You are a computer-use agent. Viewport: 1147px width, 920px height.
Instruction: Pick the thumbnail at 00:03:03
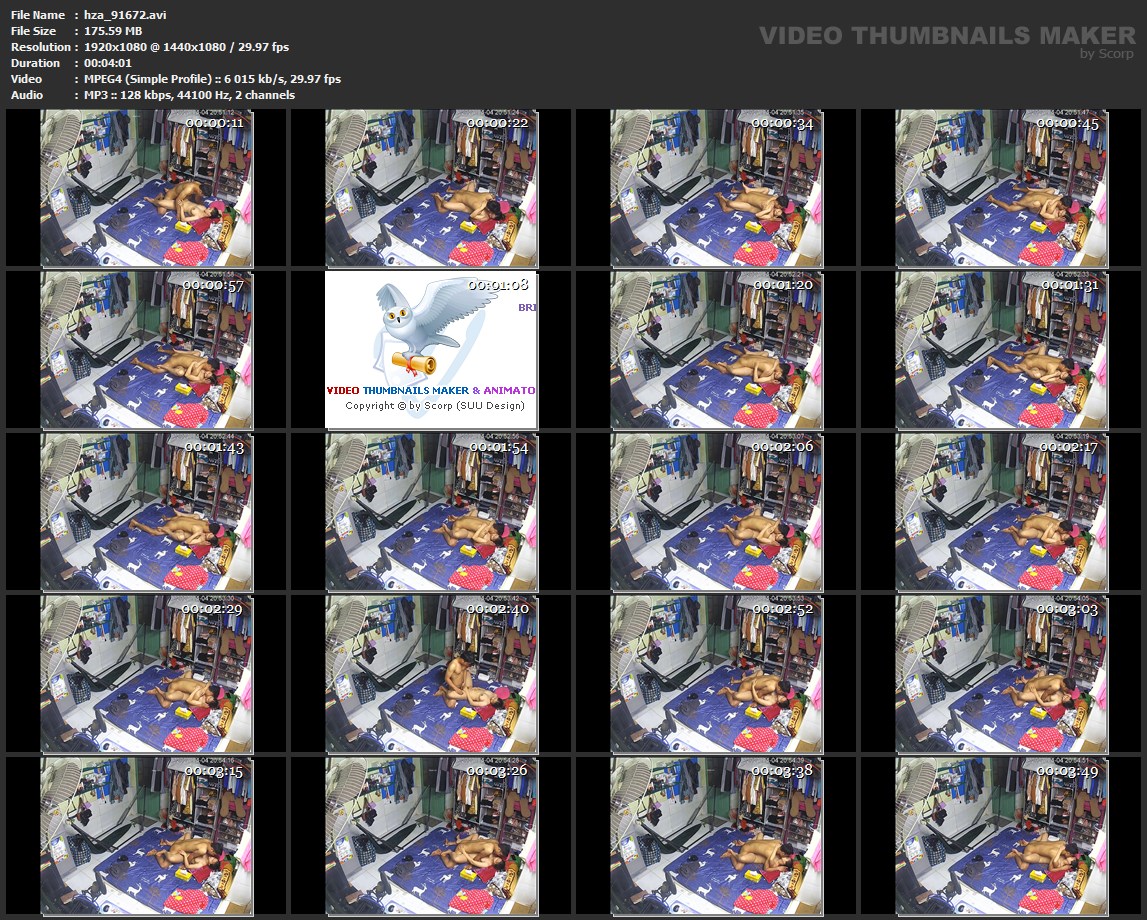[x=1001, y=674]
